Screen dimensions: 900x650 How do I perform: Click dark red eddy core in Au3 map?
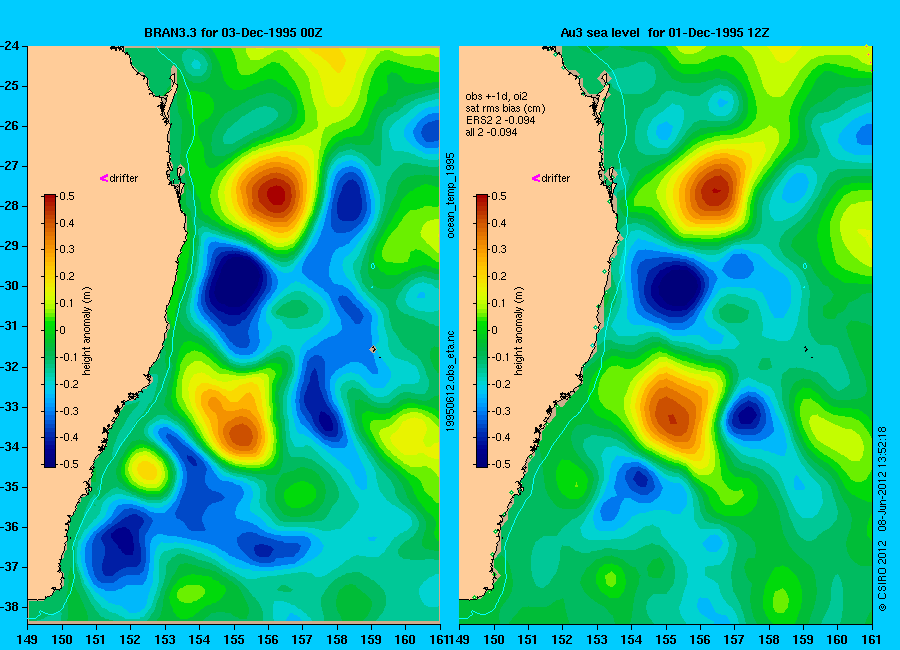pos(715,191)
